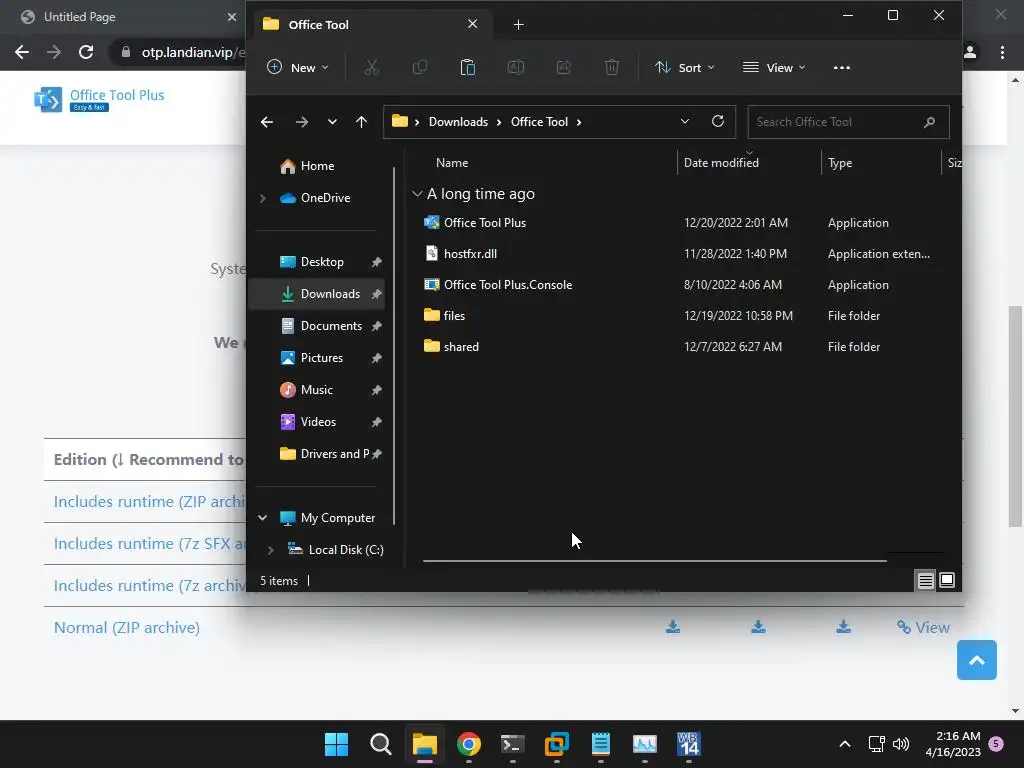Open taskbar Search
1024x768 pixels.
[380, 744]
